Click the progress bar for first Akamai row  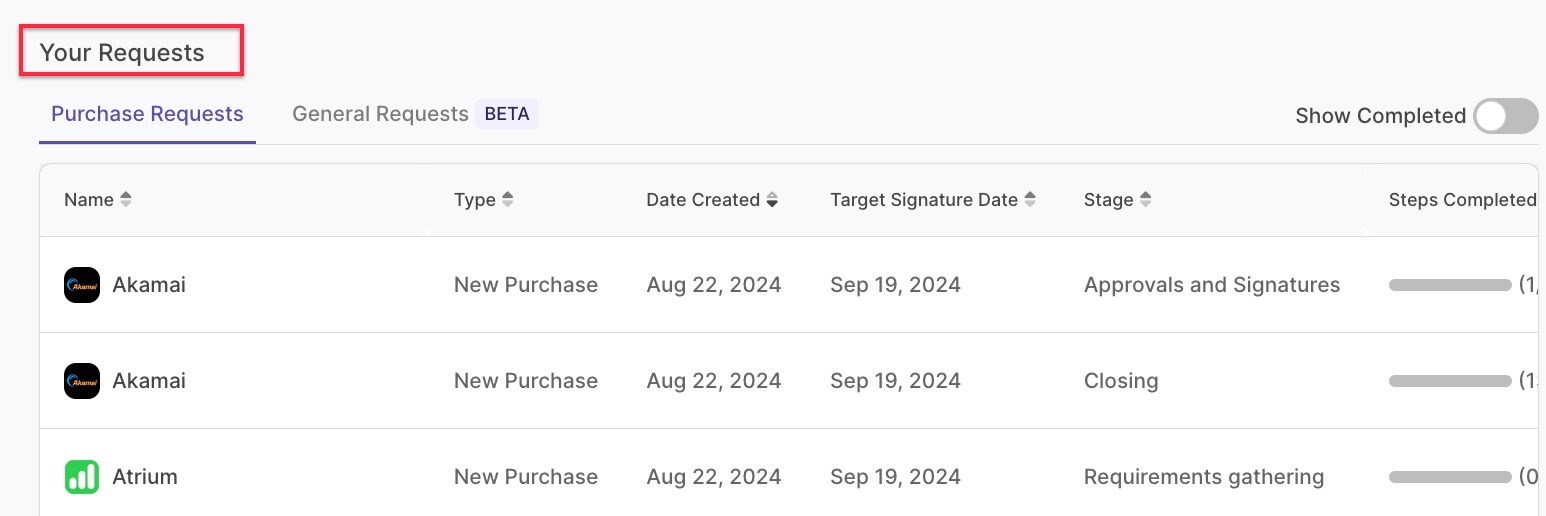point(1450,285)
